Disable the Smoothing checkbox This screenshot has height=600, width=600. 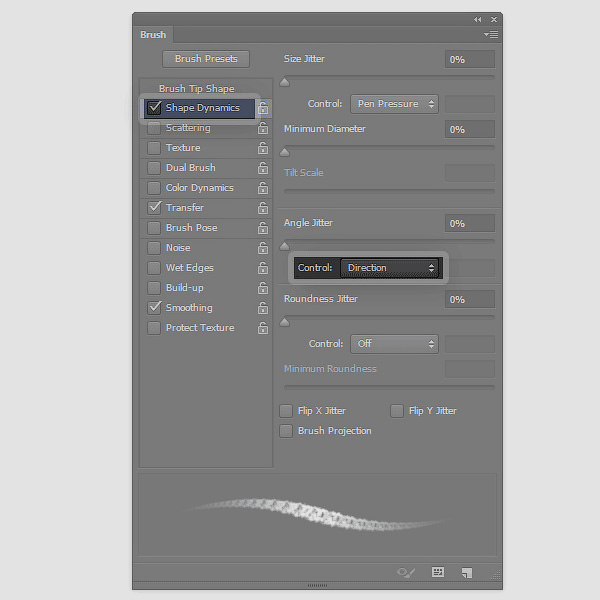pyautogui.click(x=154, y=308)
